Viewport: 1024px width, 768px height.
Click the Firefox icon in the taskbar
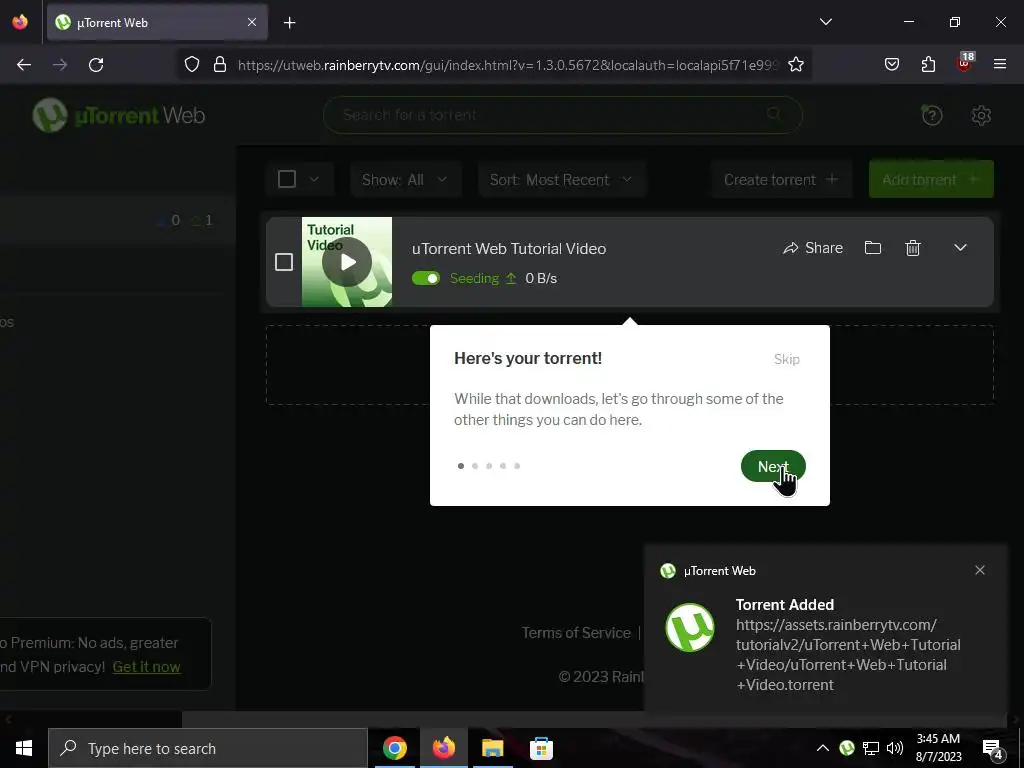click(x=443, y=748)
